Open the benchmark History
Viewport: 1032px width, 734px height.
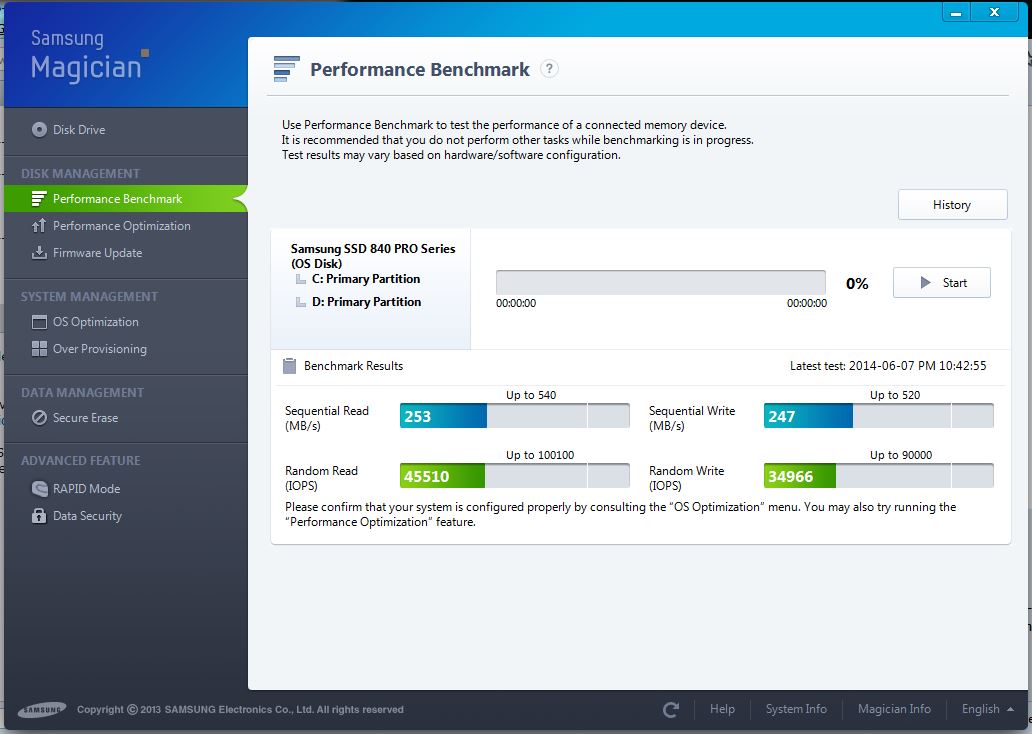[952, 205]
